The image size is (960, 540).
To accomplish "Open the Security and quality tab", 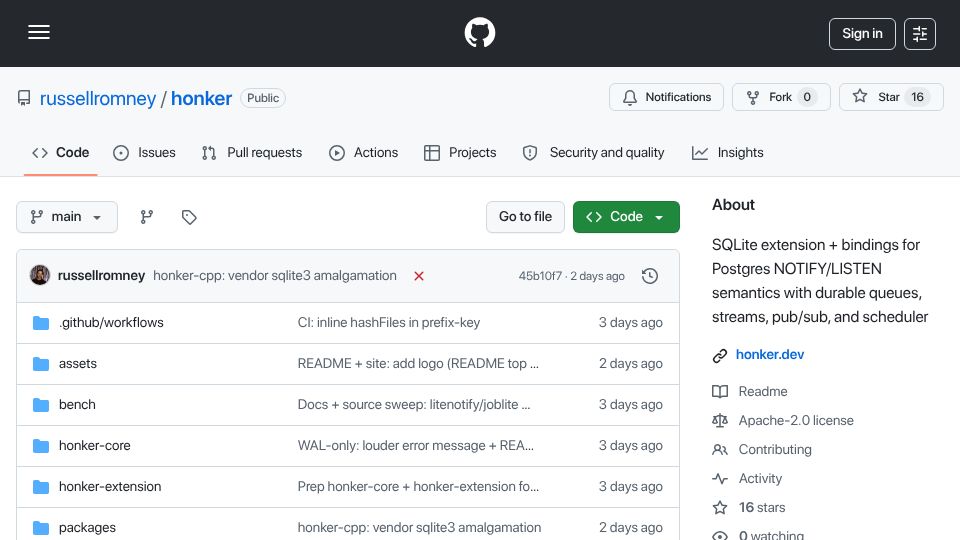I will pyautogui.click(x=593, y=152).
